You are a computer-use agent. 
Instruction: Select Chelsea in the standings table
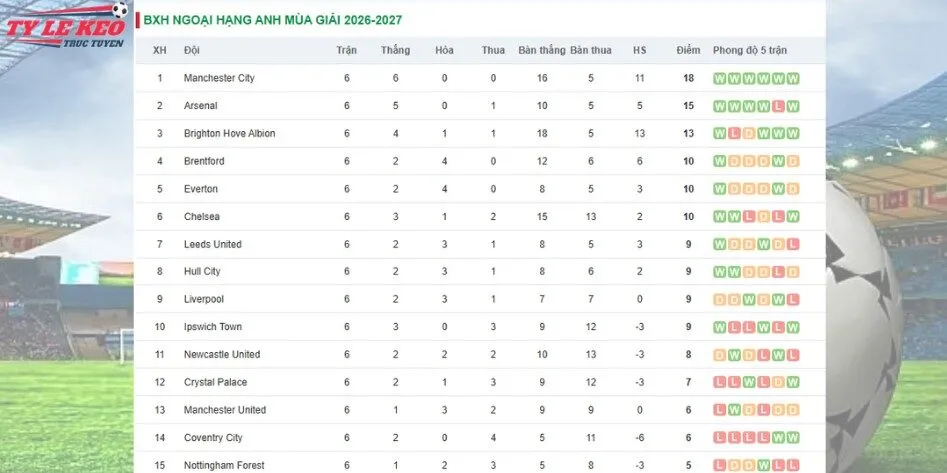click(x=202, y=216)
